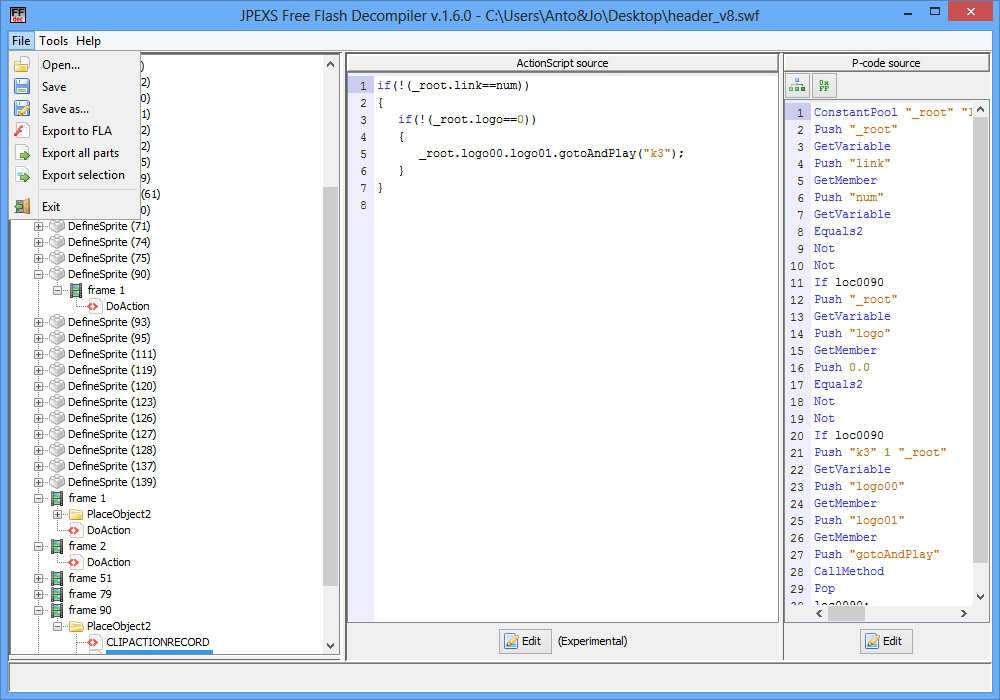This screenshot has height=700, width=1000.
Task: Toggle the hex view 0xFF icon
Action: click(x=824, y=86)
